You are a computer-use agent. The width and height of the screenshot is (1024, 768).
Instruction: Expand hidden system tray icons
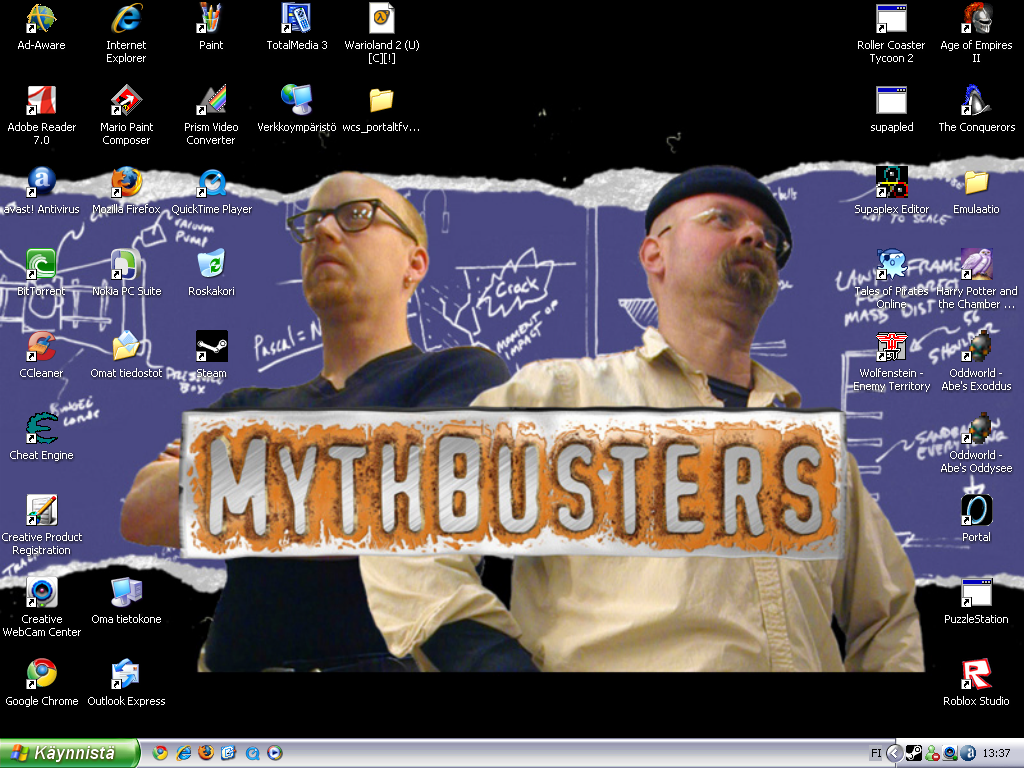(x=895, y=754)
